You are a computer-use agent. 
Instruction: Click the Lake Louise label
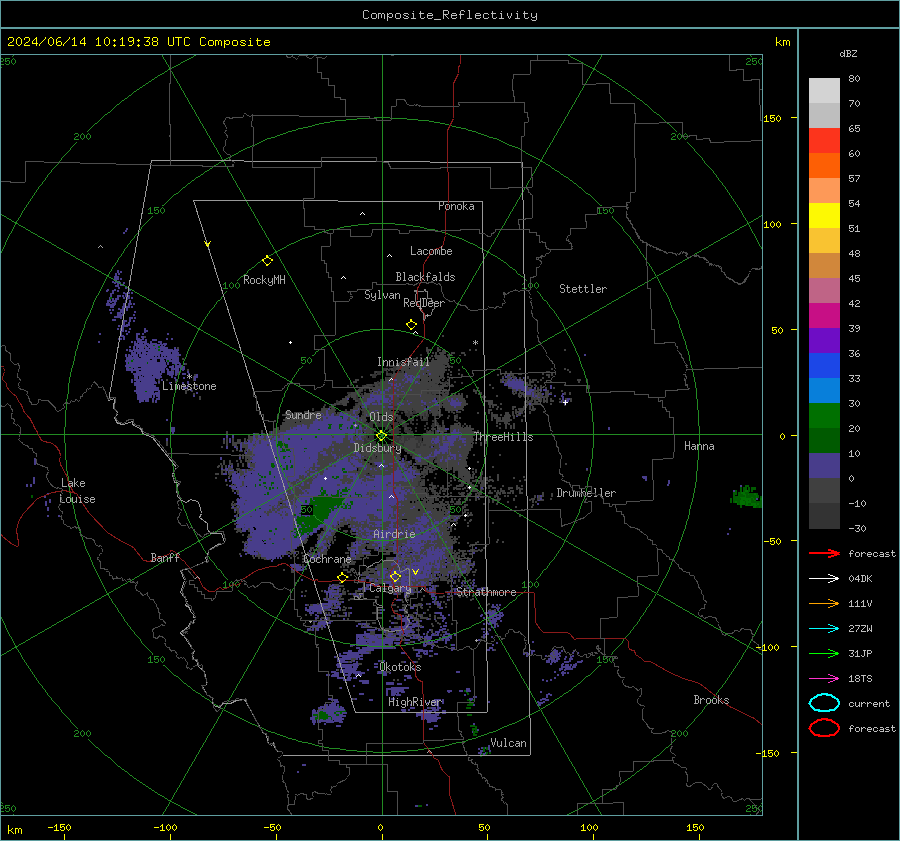77,491
